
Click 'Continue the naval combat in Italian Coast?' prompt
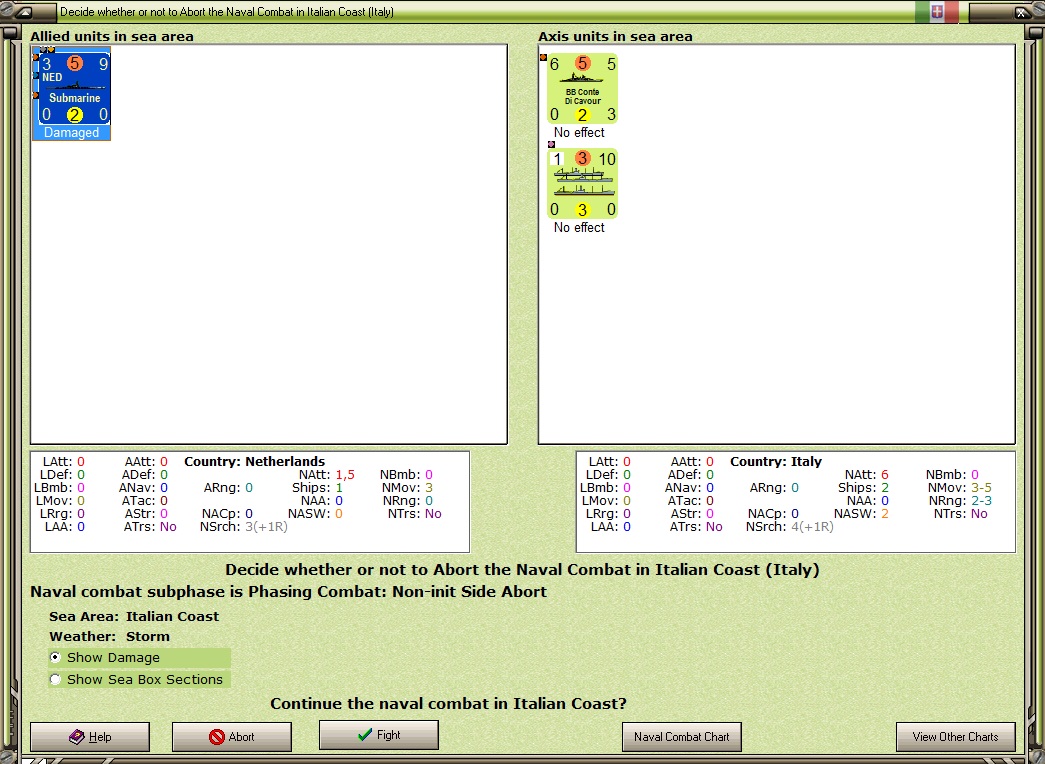click(x=449, y=703)
